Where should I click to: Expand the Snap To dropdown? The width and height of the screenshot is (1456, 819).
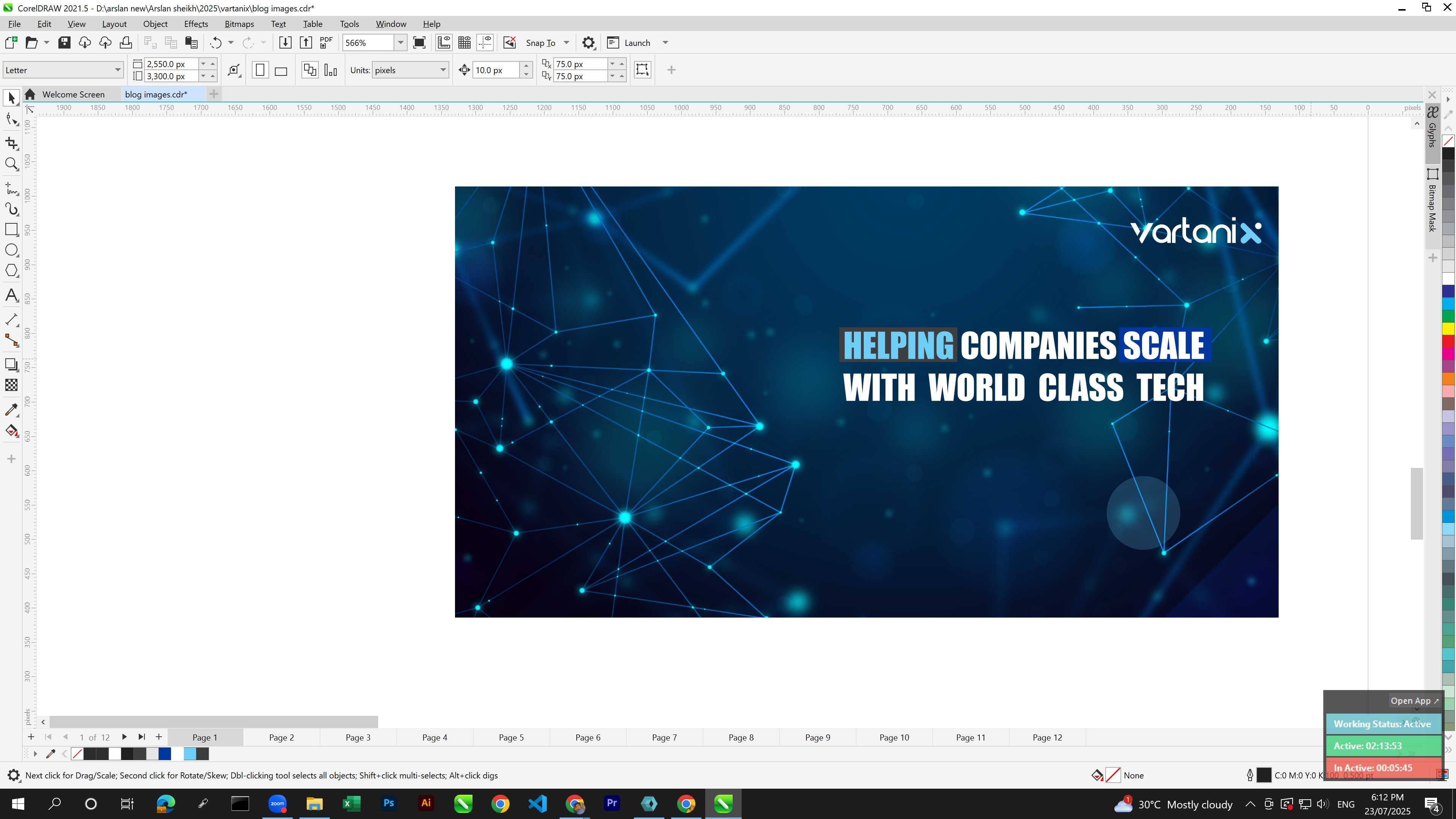(x=566, y=42)
